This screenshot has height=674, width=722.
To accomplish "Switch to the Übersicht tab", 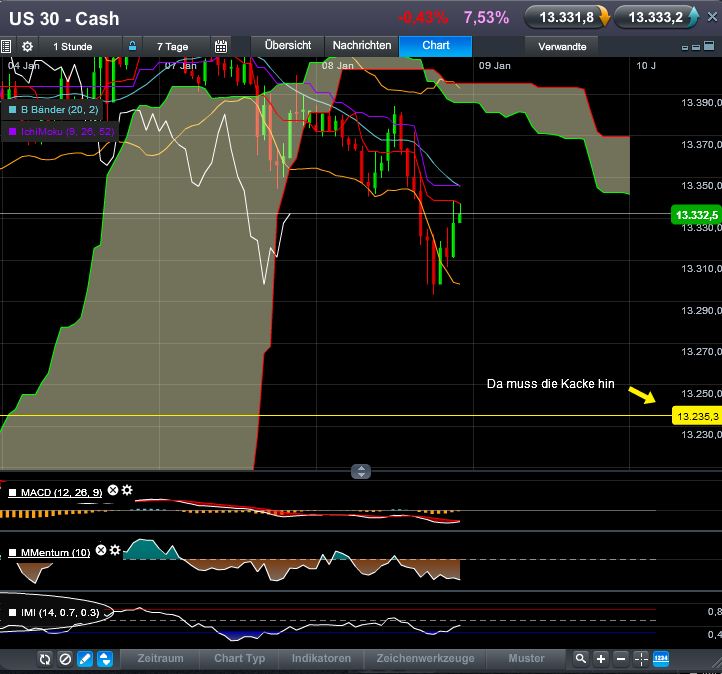I will [288, 45].
